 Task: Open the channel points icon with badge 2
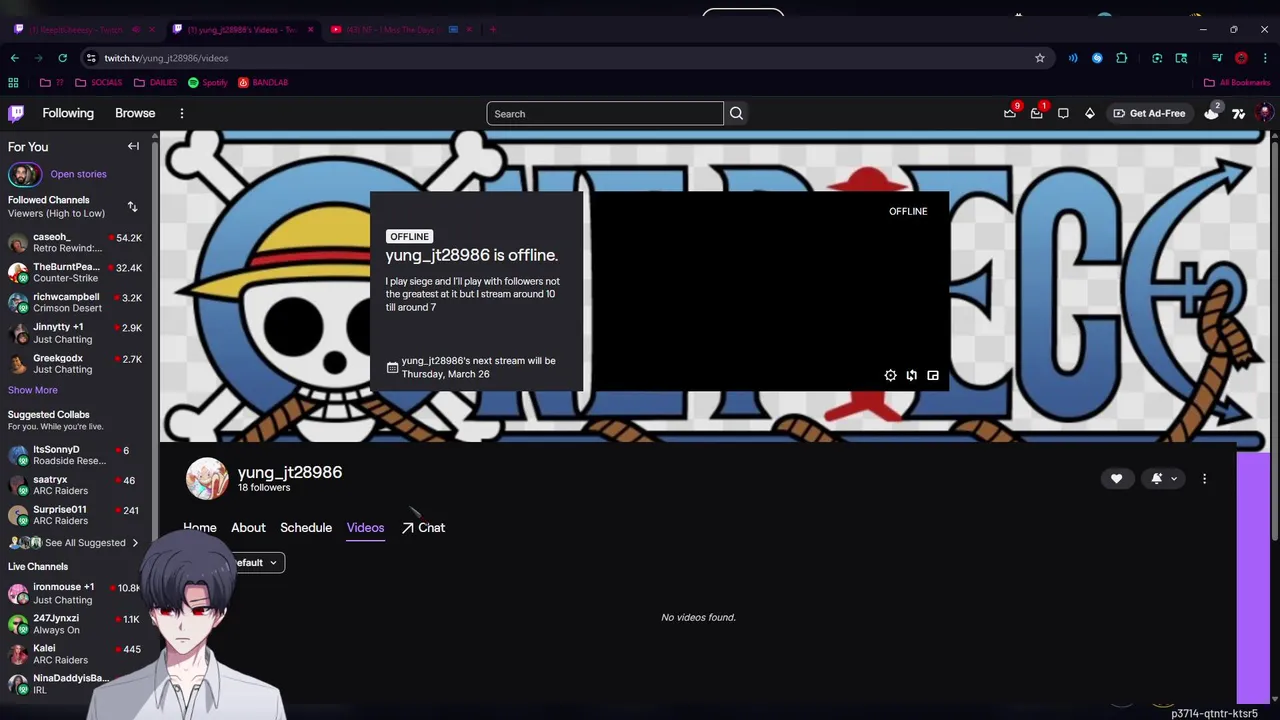1212,113
